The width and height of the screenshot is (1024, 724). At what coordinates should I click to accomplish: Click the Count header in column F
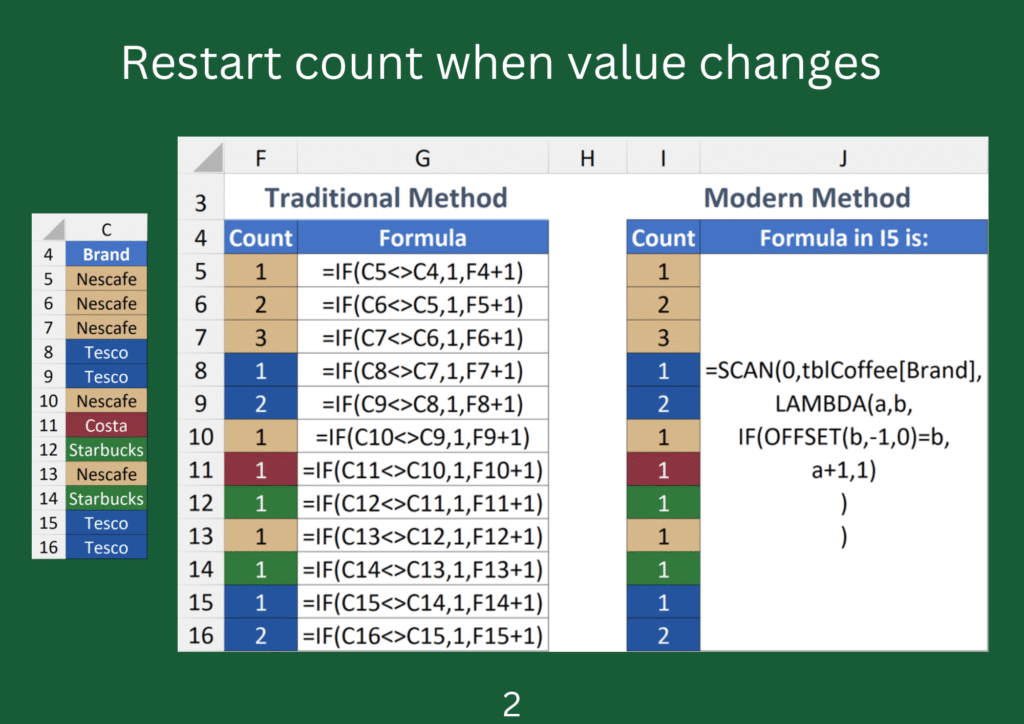click(261, 238)
